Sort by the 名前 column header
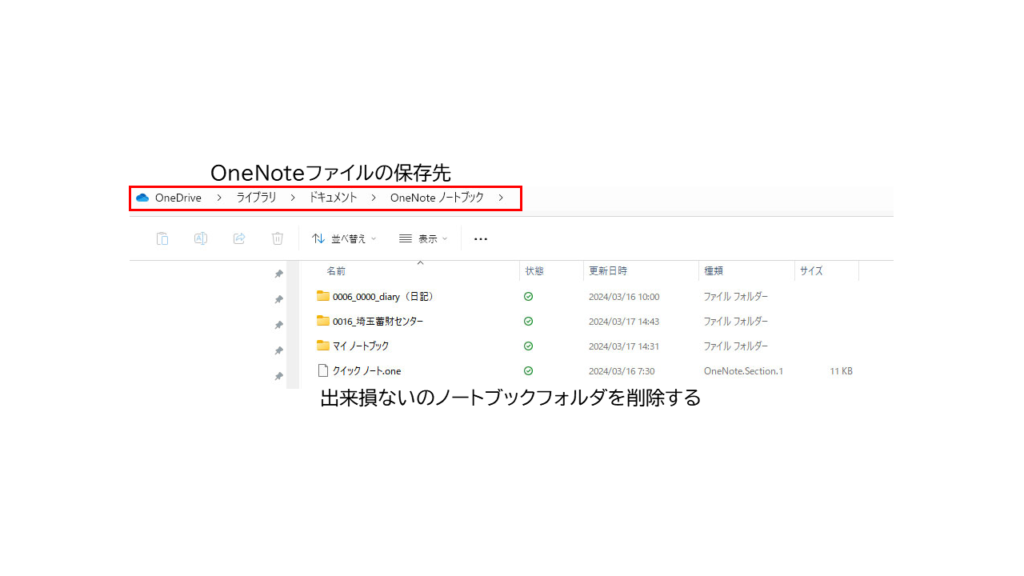This screenshot has height=576, width=1024. [x=336, y=271]
